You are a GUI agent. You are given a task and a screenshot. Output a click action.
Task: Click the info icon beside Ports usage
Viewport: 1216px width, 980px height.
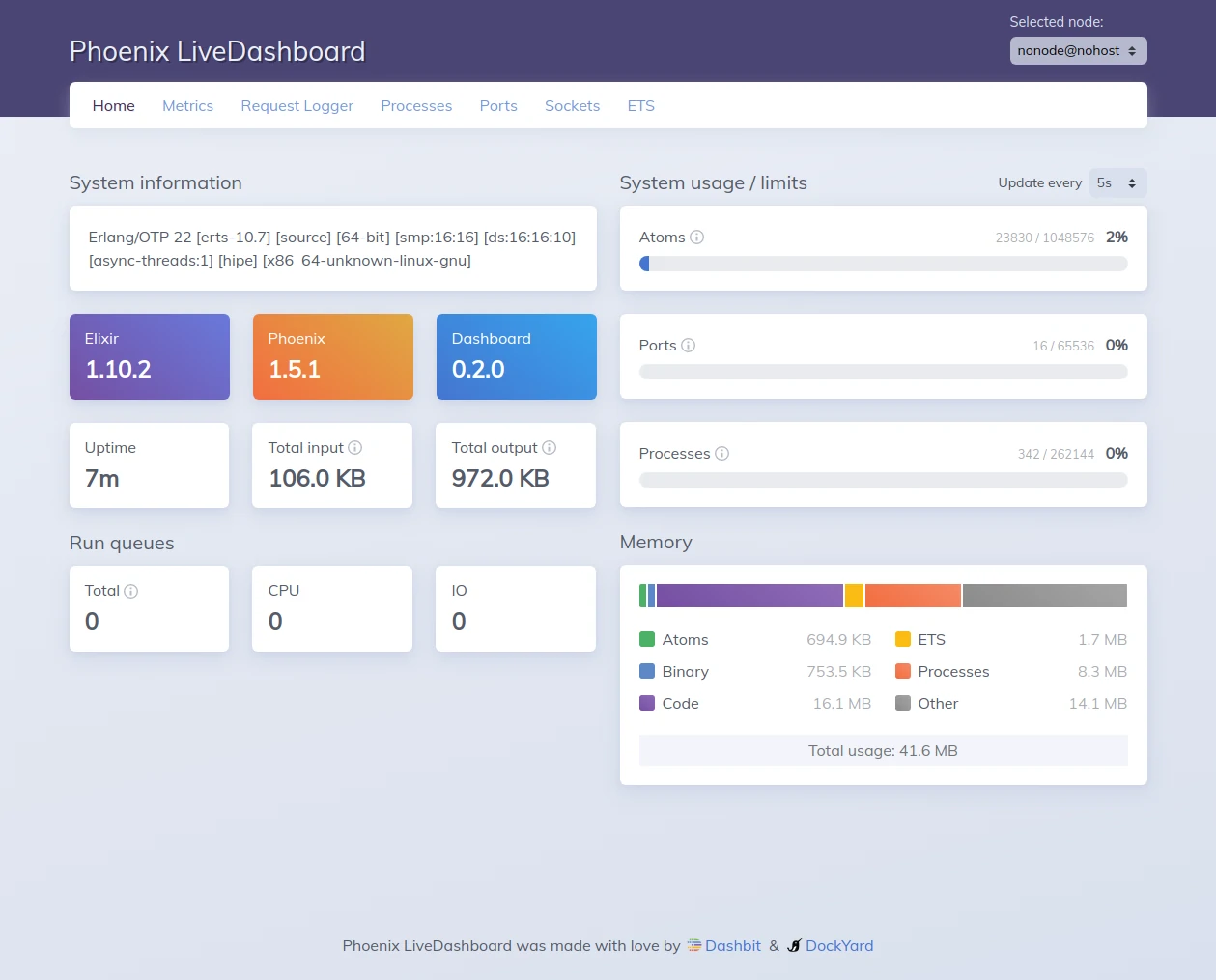(688, 346)
